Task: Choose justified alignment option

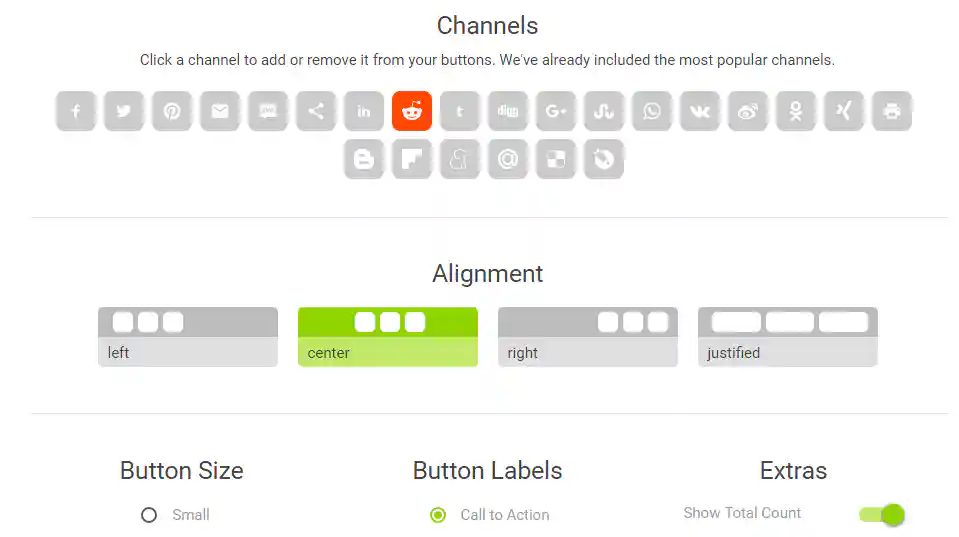Action: click(788, 337)
